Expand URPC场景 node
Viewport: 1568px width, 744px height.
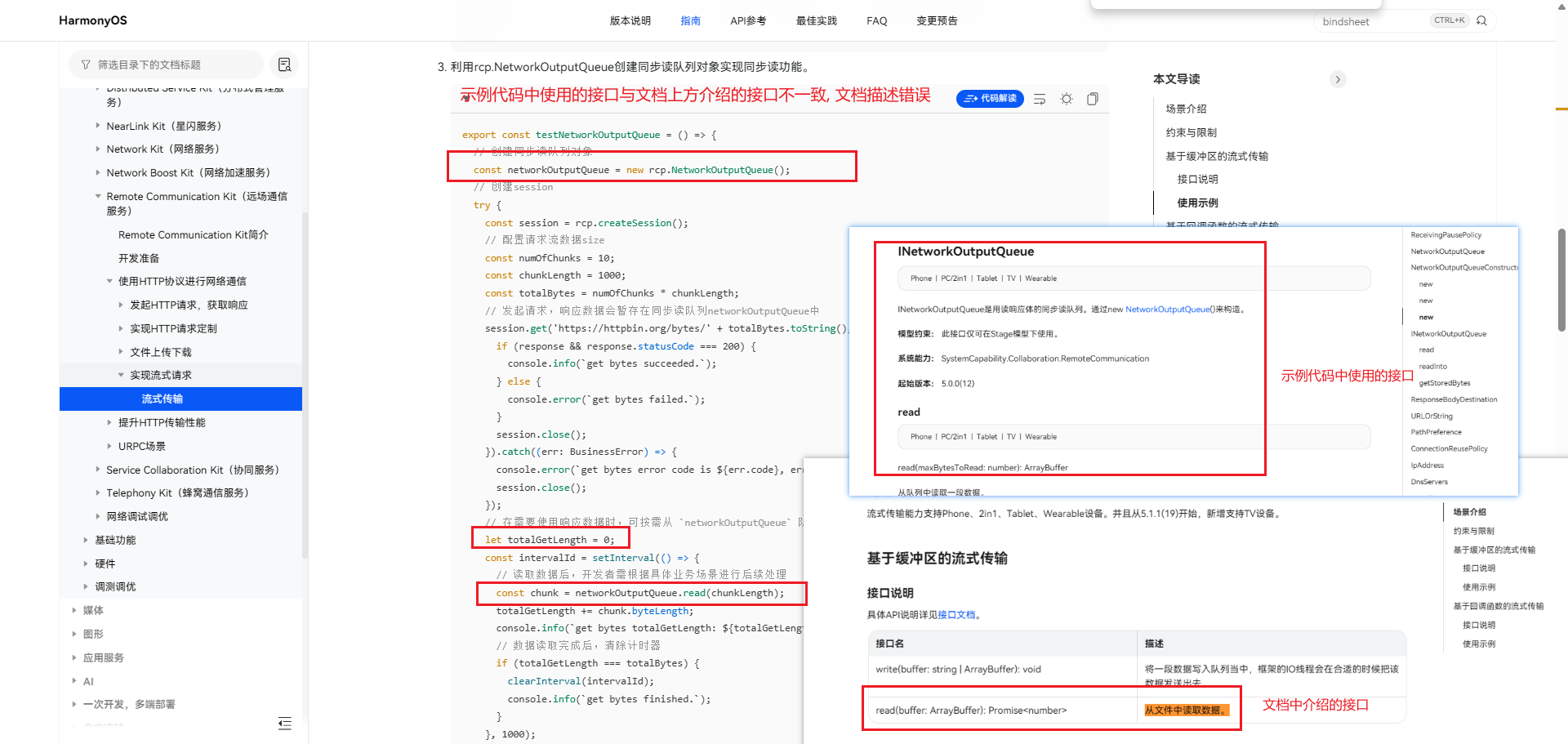tap(109, 446)
